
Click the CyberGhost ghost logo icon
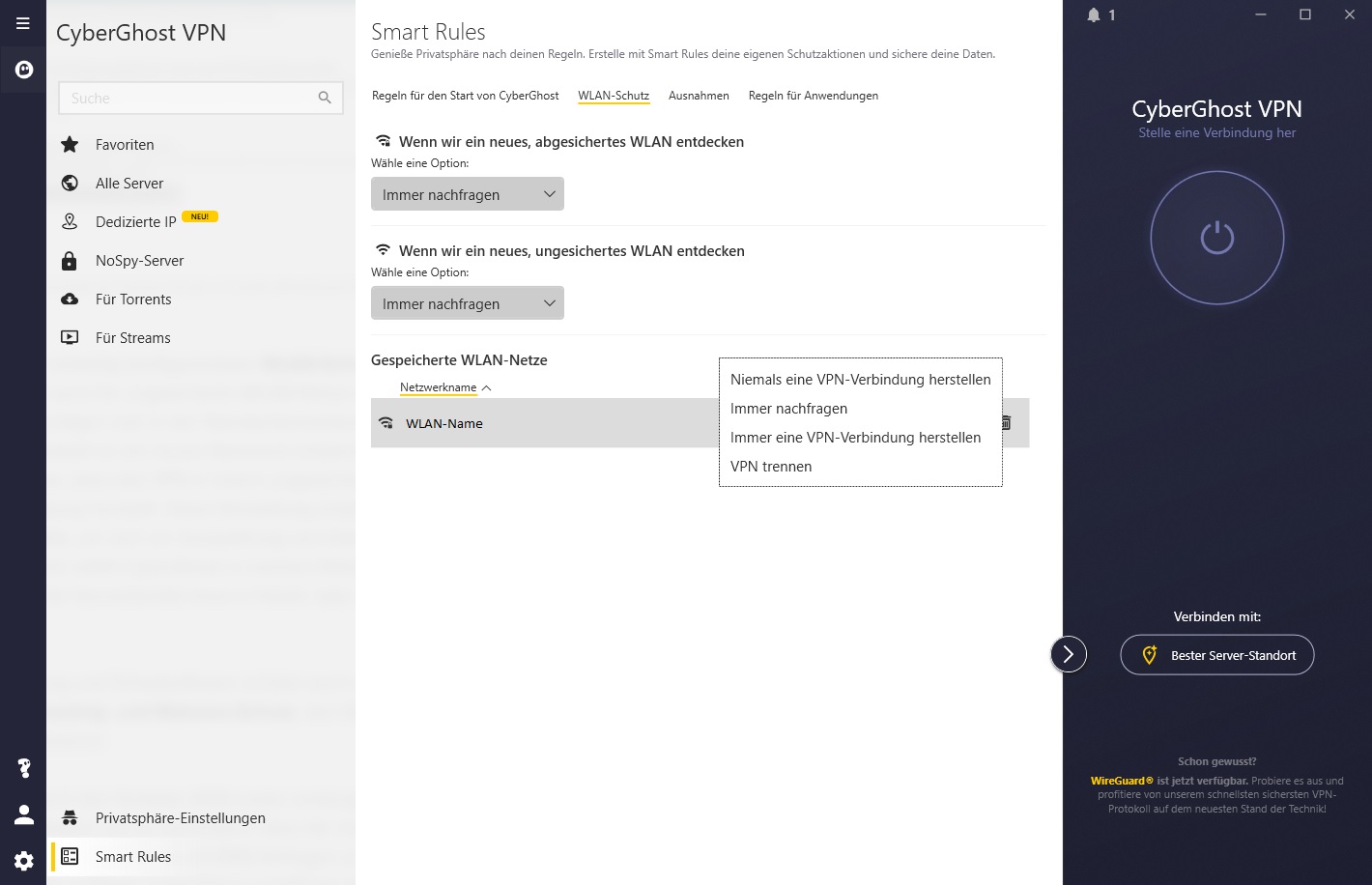(23, 70)
